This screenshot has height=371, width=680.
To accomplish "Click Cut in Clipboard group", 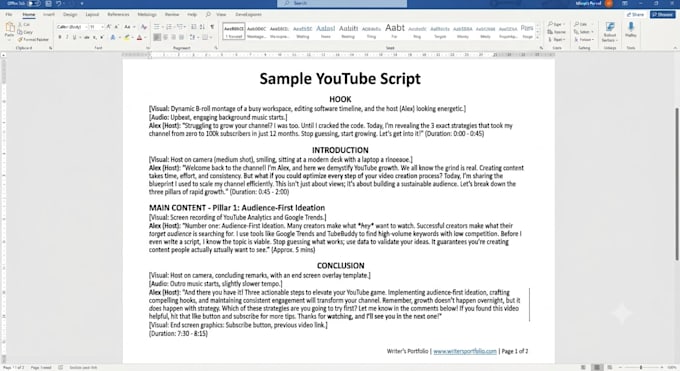I will click(x=24, y=25).
